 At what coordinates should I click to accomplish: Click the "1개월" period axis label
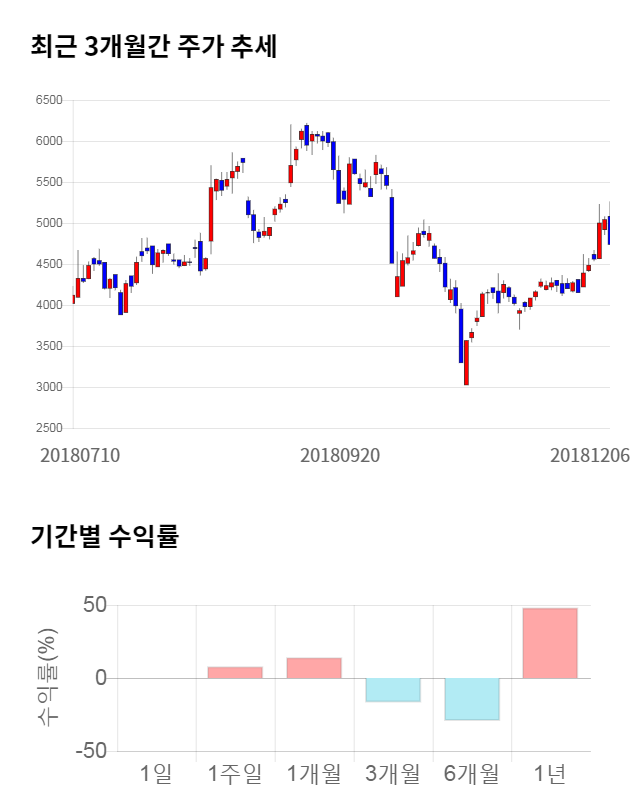314,773
